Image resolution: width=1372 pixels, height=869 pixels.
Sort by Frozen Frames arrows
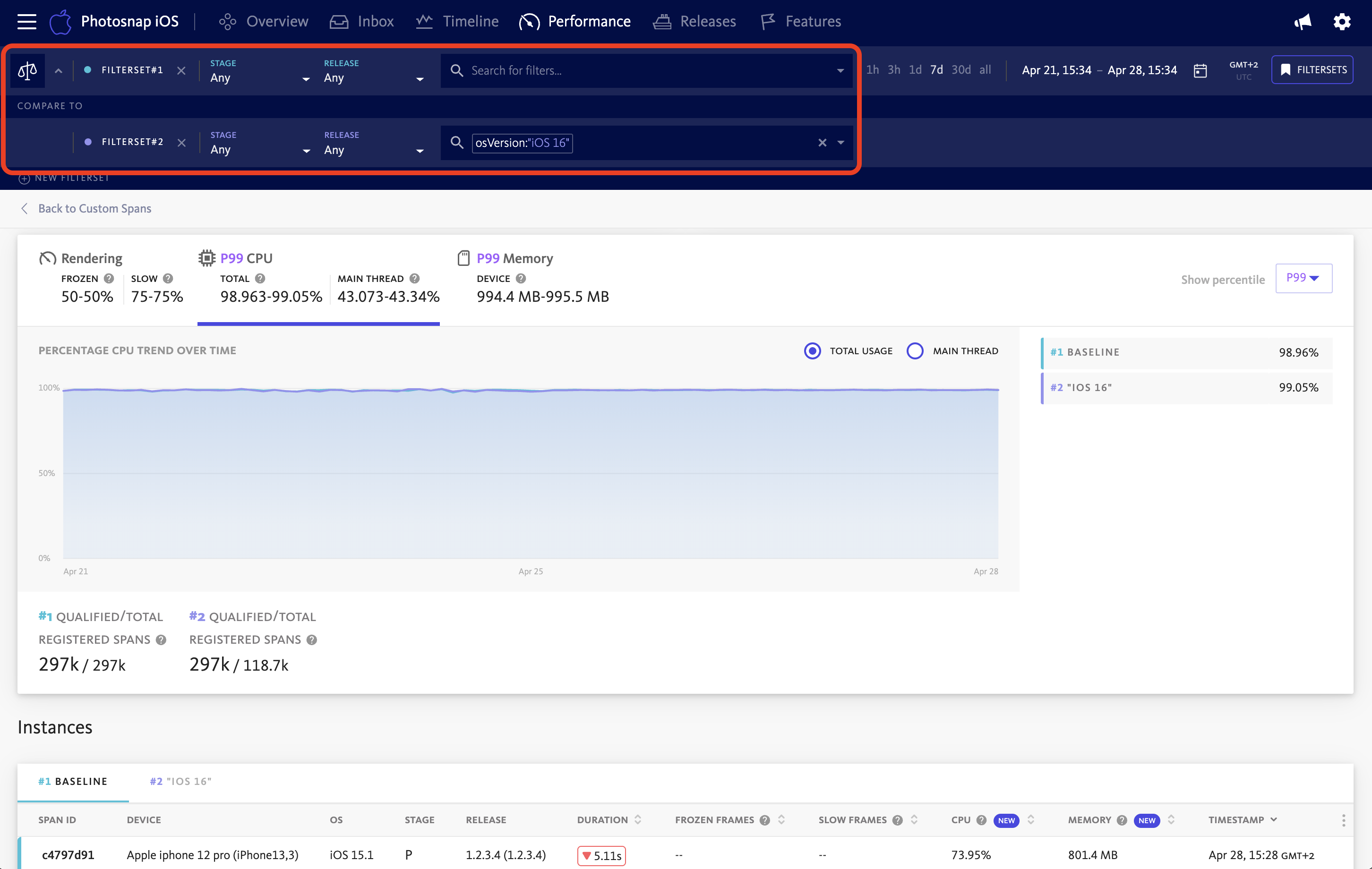point(782,819)
